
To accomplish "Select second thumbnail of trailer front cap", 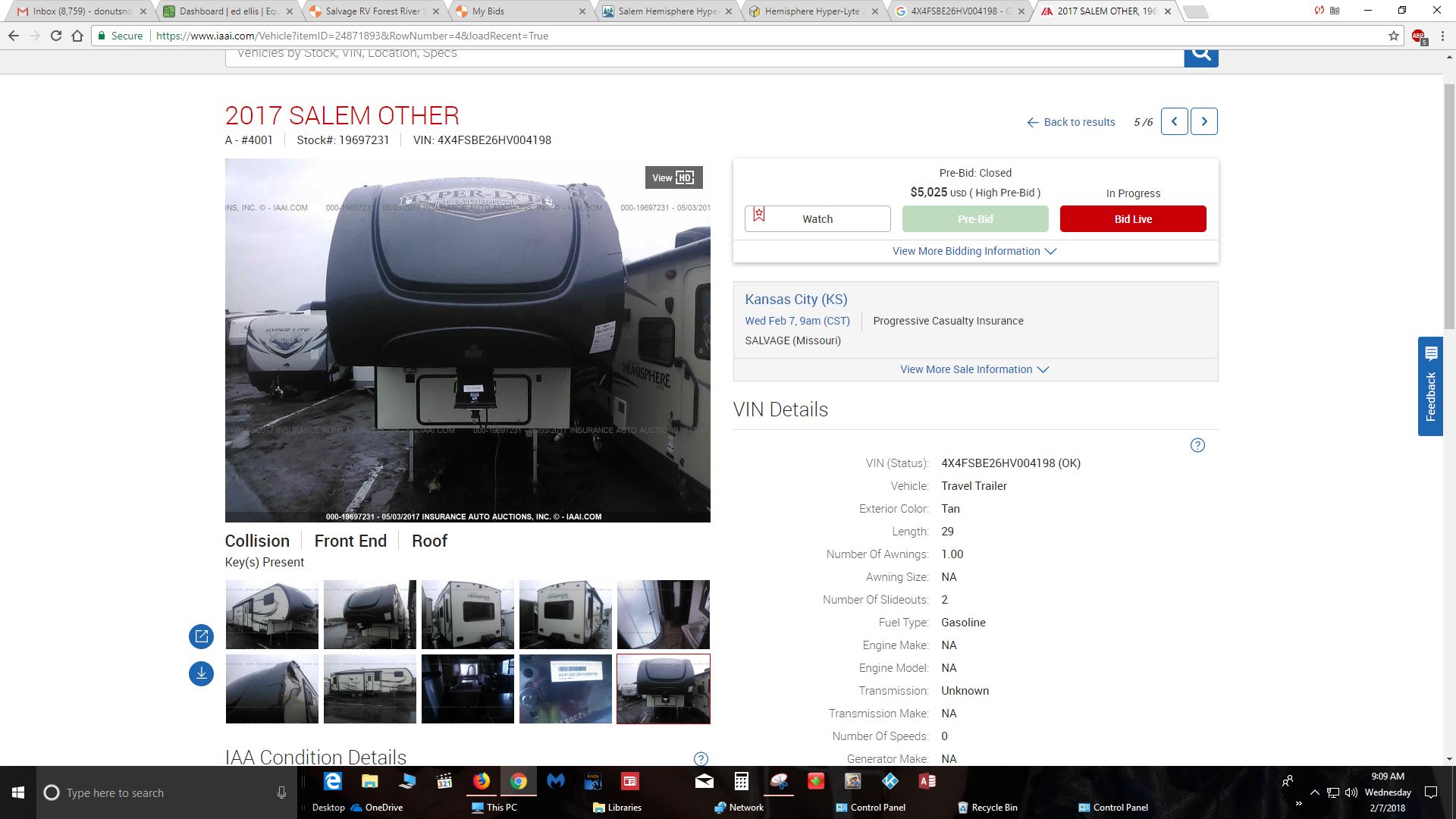I will [370, 614].
